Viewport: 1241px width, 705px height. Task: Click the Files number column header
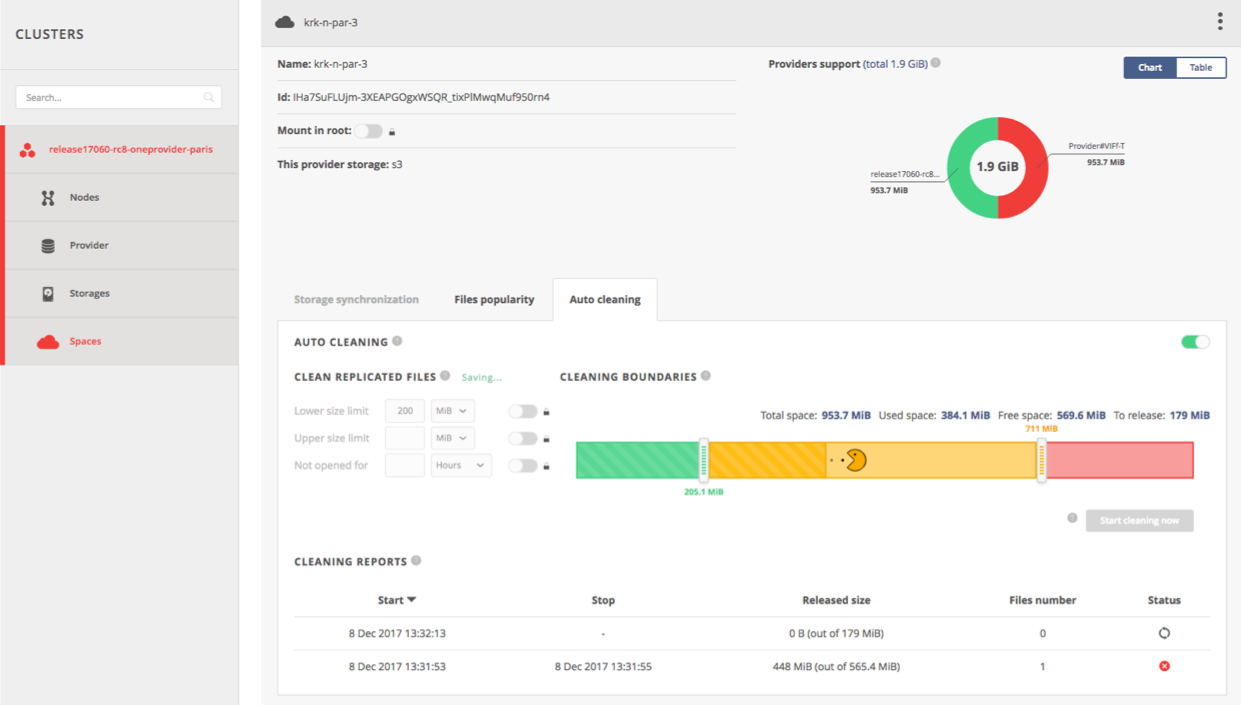1043,600
